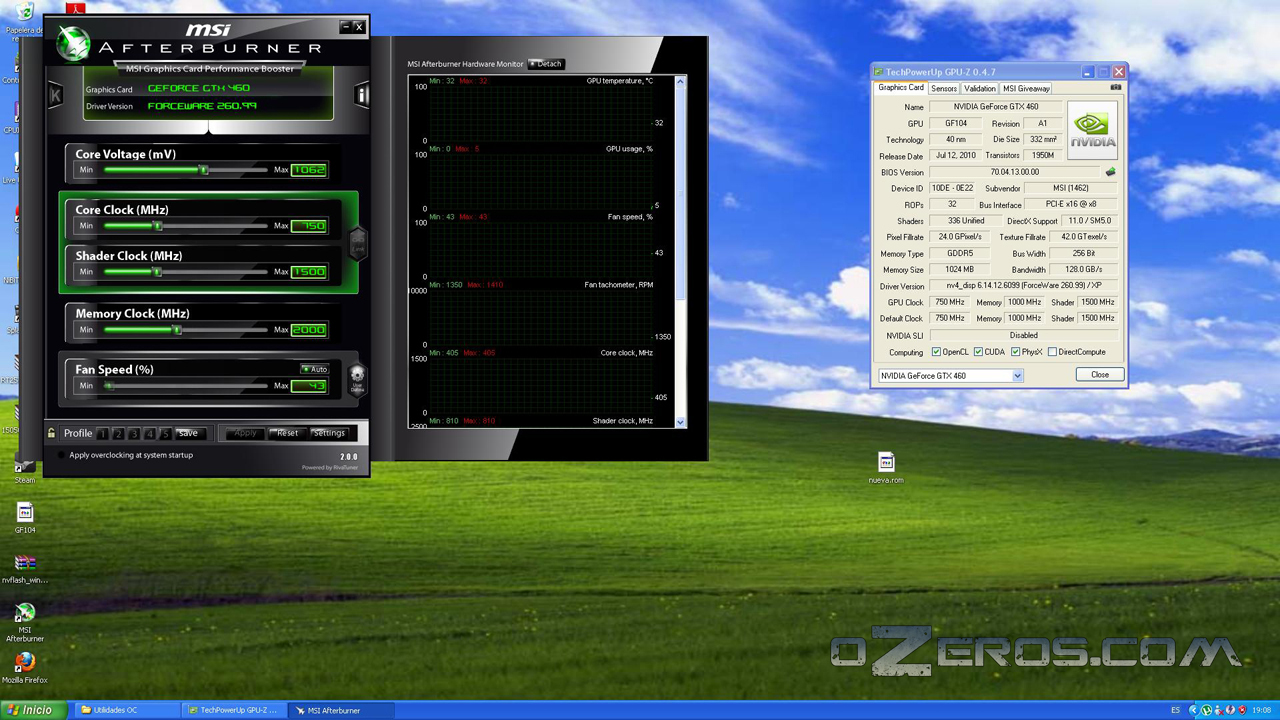Click the hardware monitor scroll down arrow
Screen dimensions: 1280x720
click(681, 422)
